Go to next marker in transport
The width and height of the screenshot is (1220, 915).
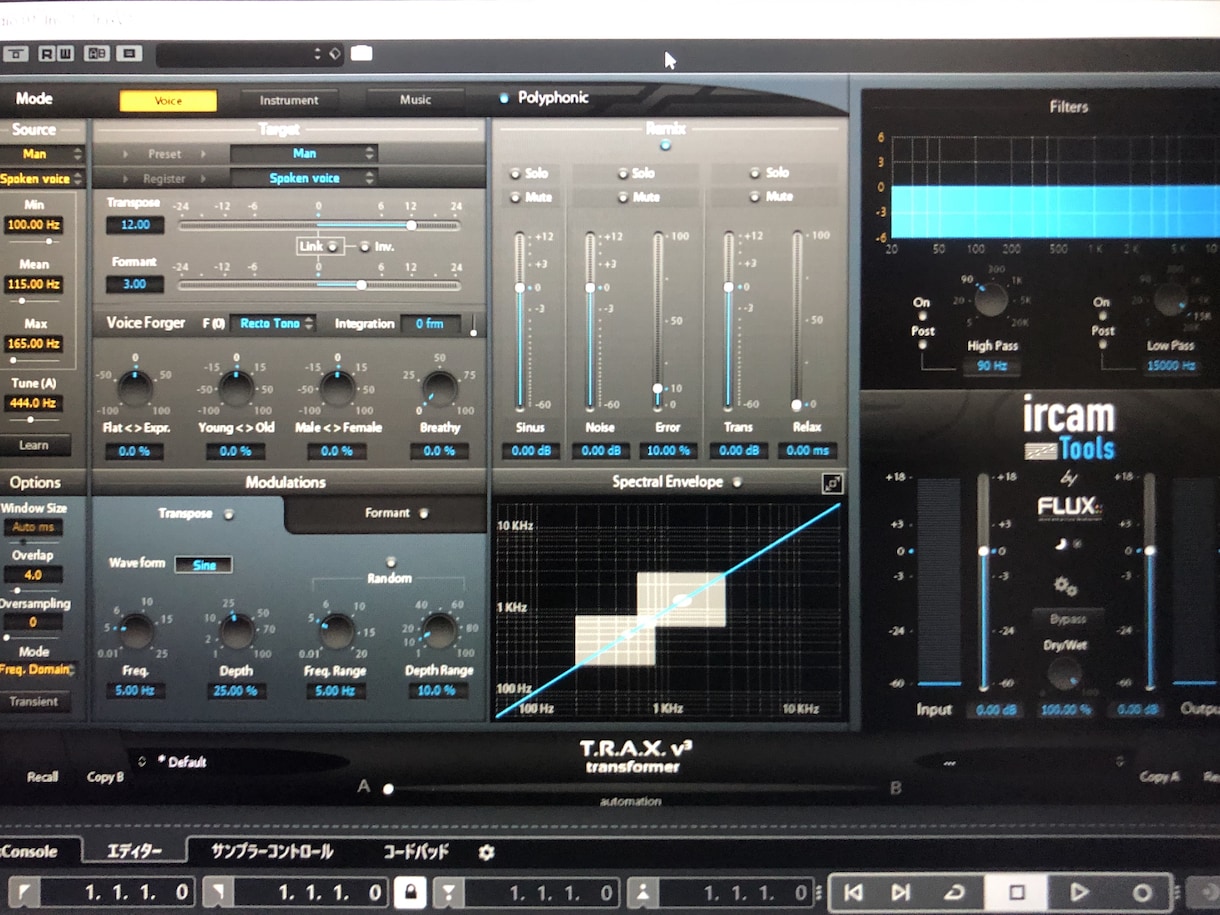(x=900, y=892)
